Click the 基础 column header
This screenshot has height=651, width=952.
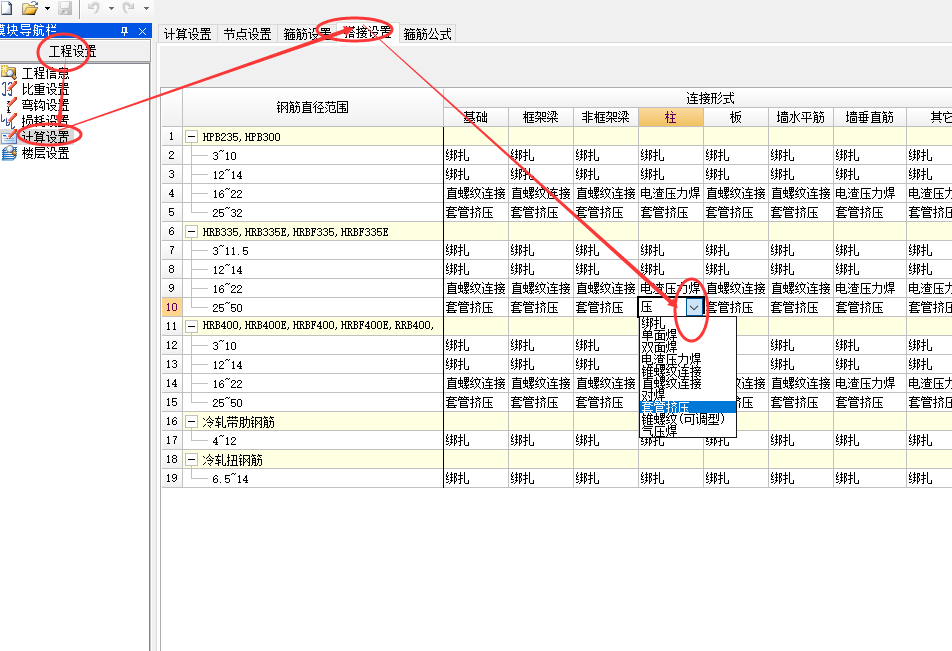[x=476, y=117]
